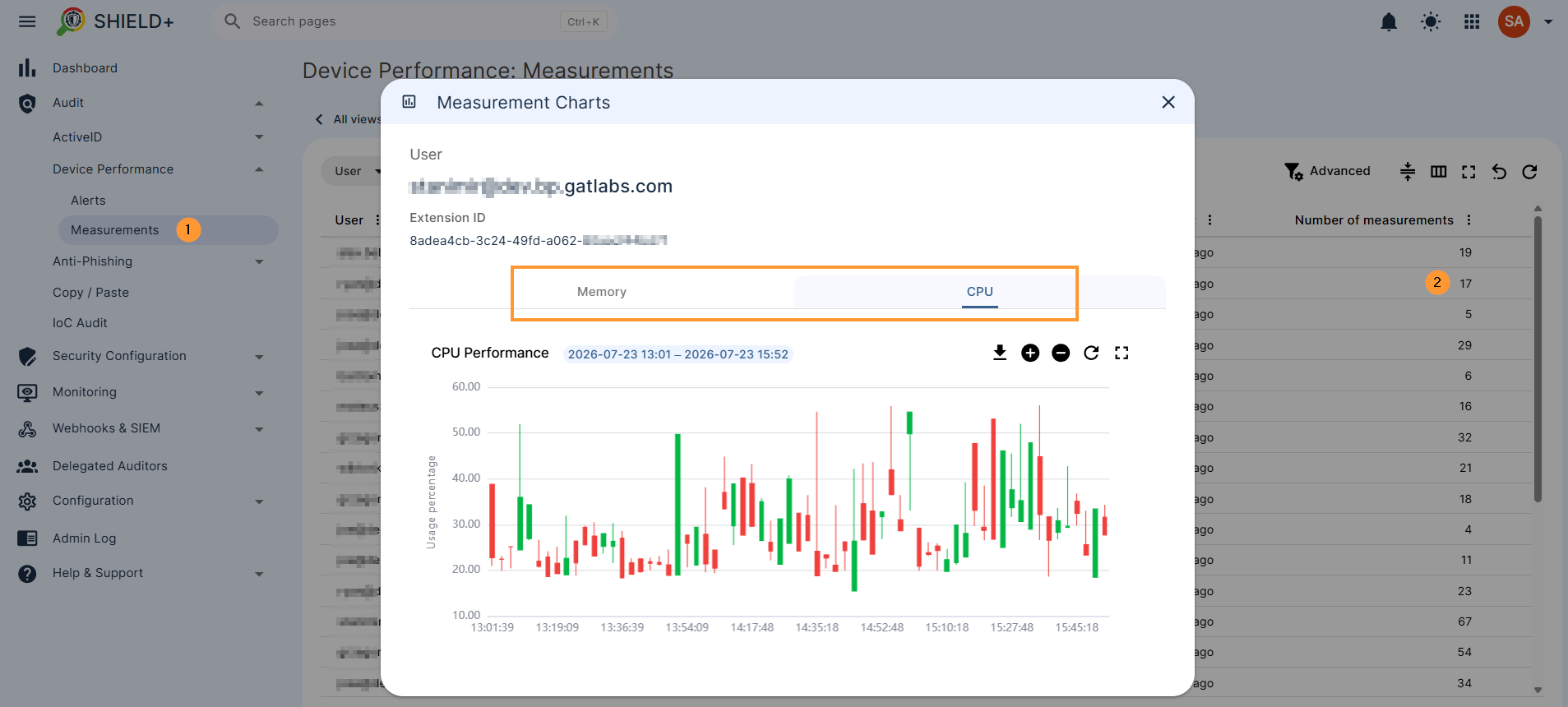The height and width of the screenshot is (707, 1568).
Task: Click the Monitoring screen icon
Action: coord(27,393)
